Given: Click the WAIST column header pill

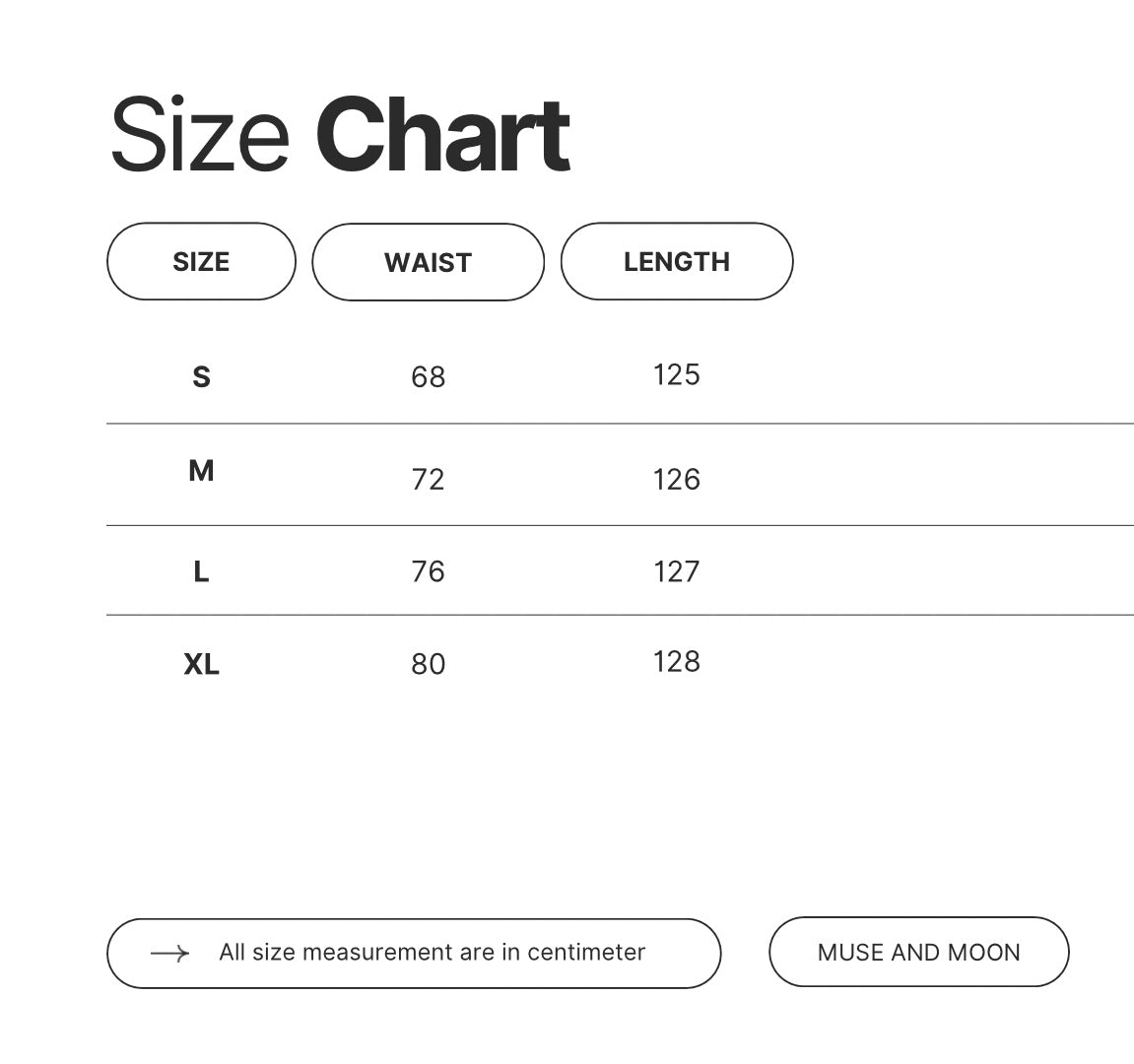Looking at the screenshot, I should pyautogui.click(x=428, y=262).
